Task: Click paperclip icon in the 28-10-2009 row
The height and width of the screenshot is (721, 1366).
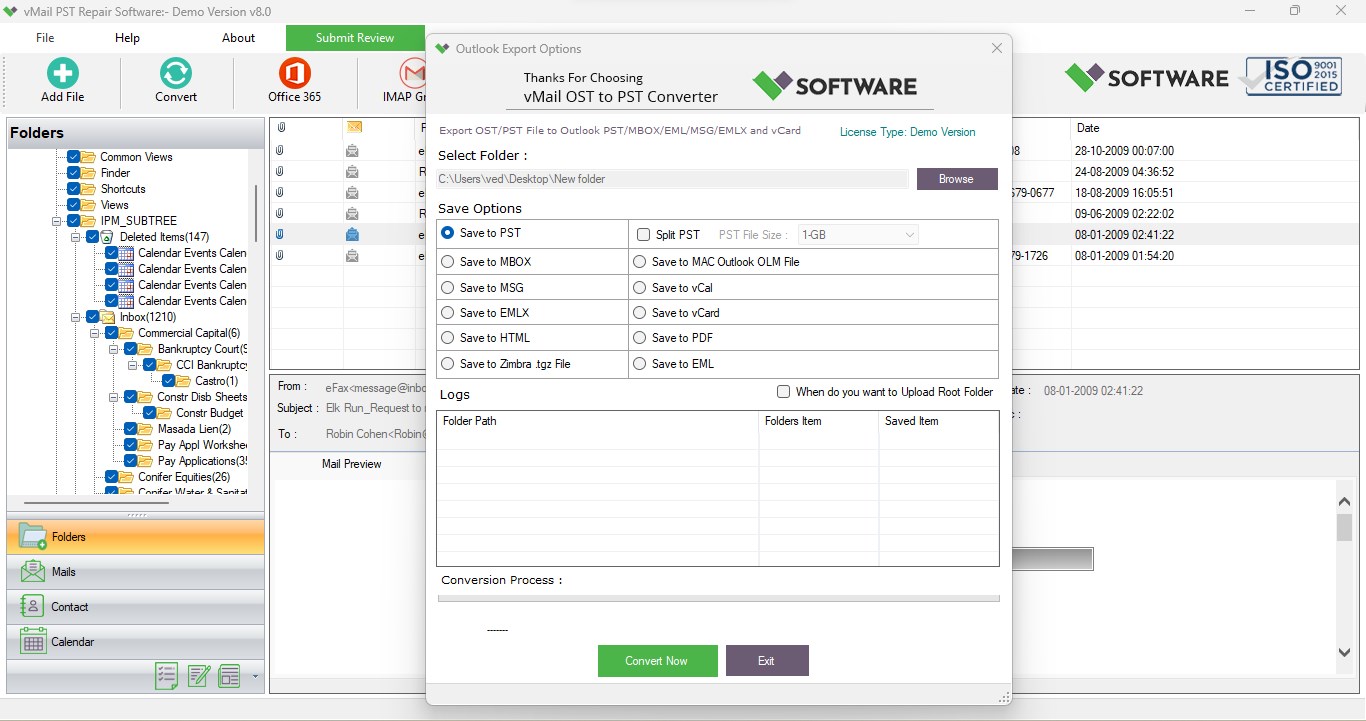Action: point(280,151)
